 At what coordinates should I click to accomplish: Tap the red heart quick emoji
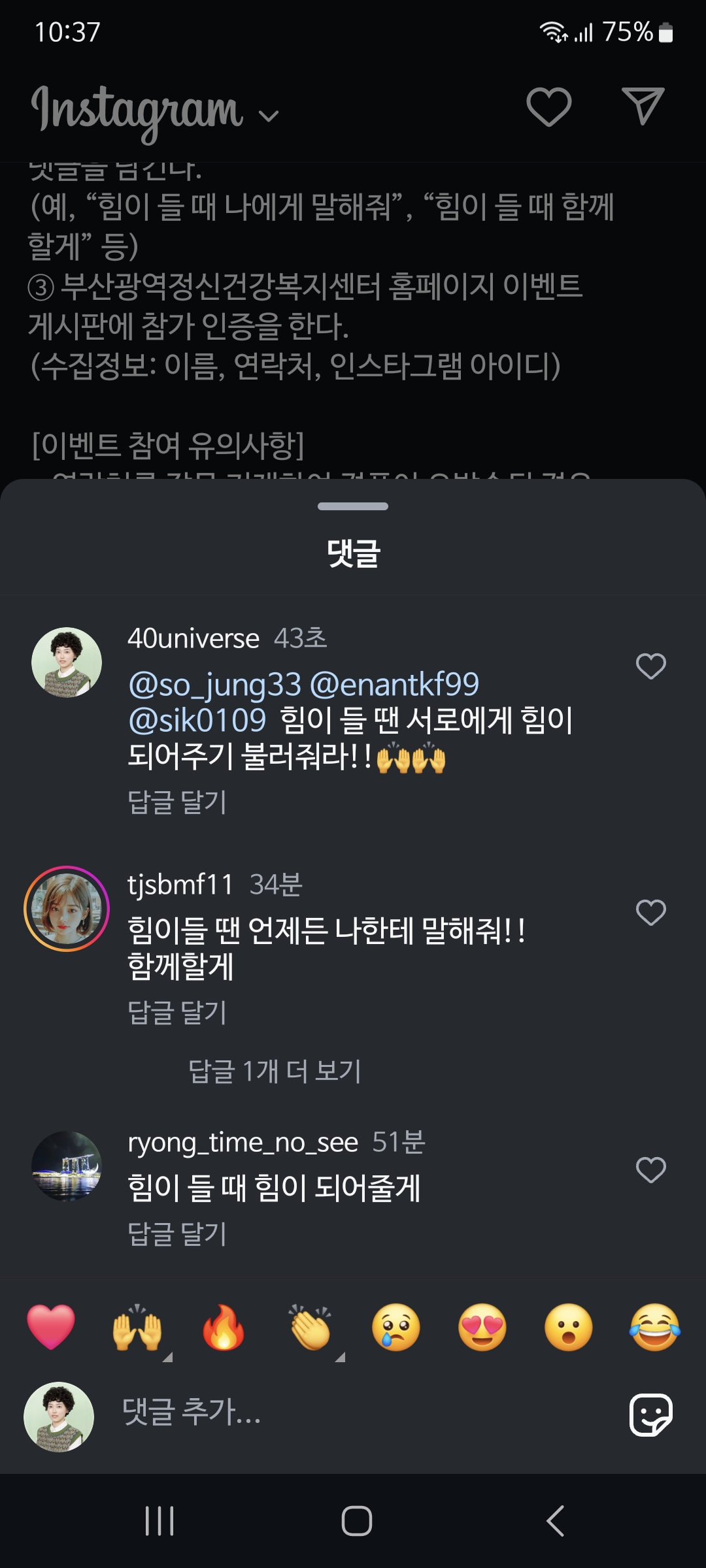click(x=51, y=1327)
